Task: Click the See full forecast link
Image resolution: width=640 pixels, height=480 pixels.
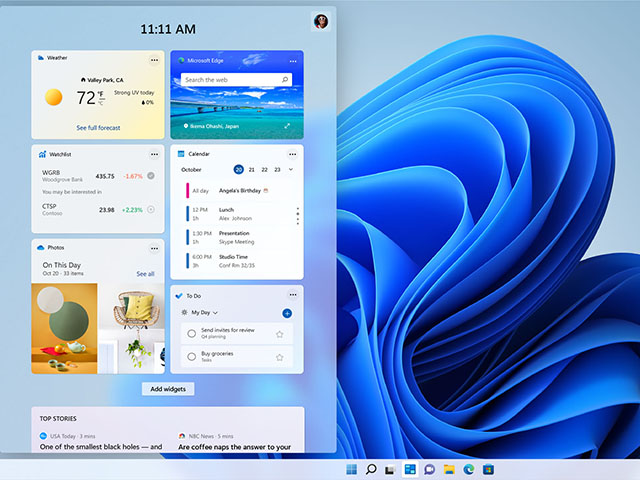Action: (97, 128)
